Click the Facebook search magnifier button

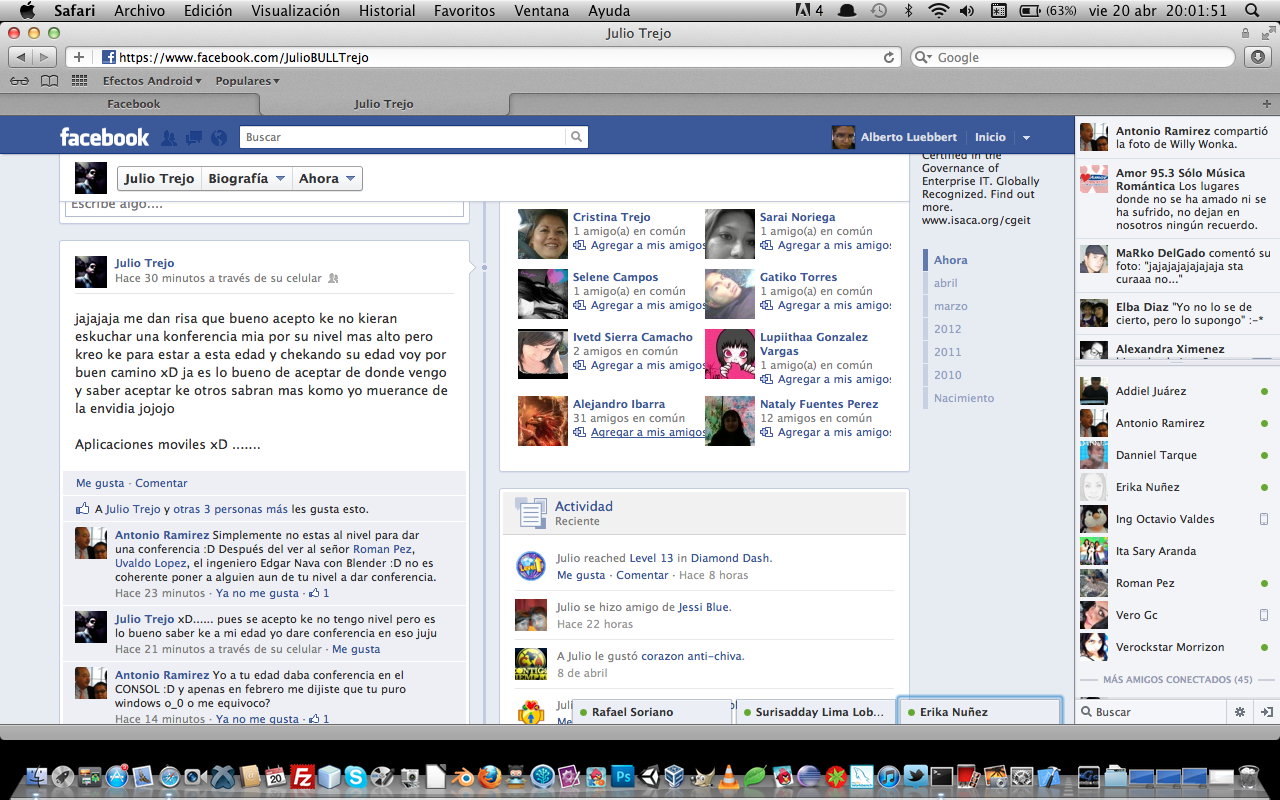coord(577,137)
